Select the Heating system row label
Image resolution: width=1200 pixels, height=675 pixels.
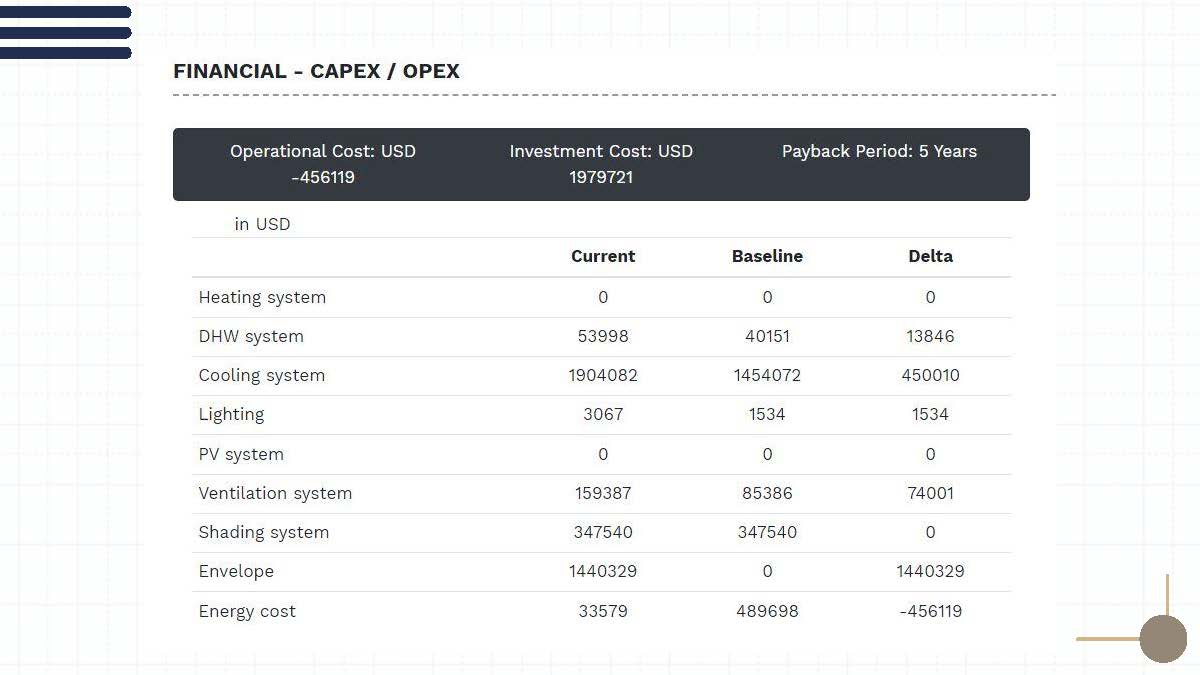262,297
